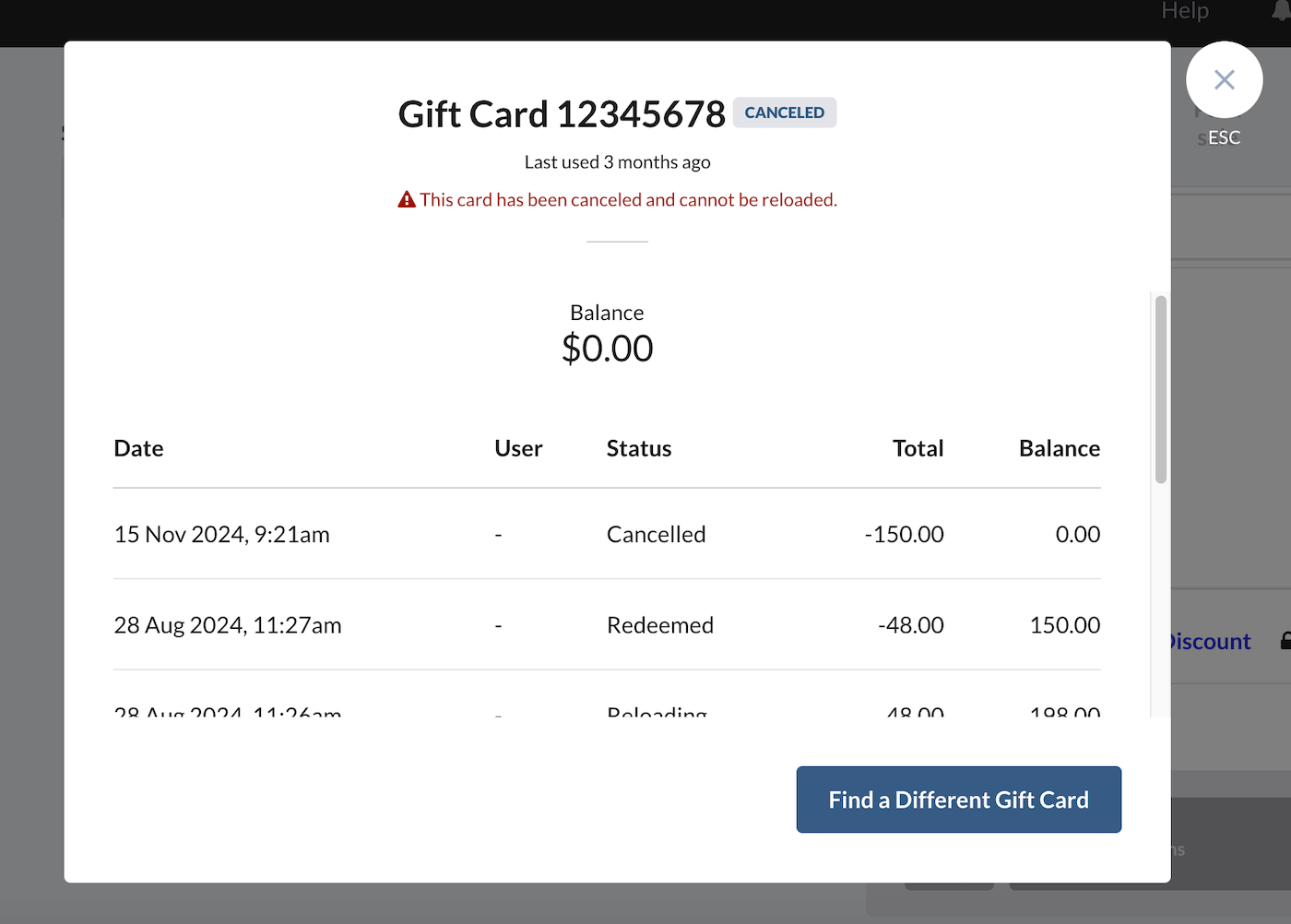The image size is (1291, 924).
Task: Click the Total column header
Action: [918, 448]
